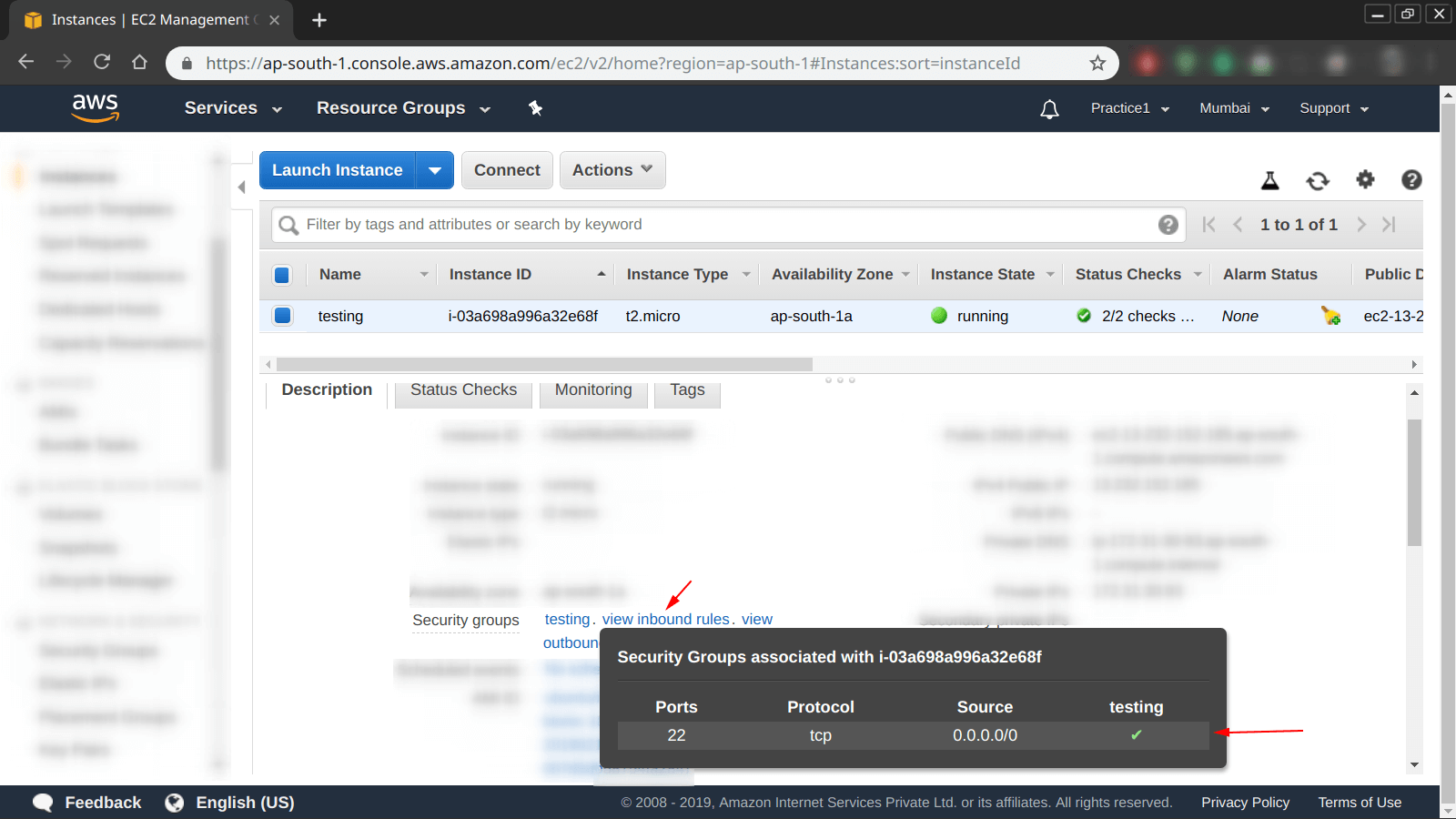Click the AWS logo home icon
The width and height of the screenshot is (1456, 819).
(x=96, y=107)
